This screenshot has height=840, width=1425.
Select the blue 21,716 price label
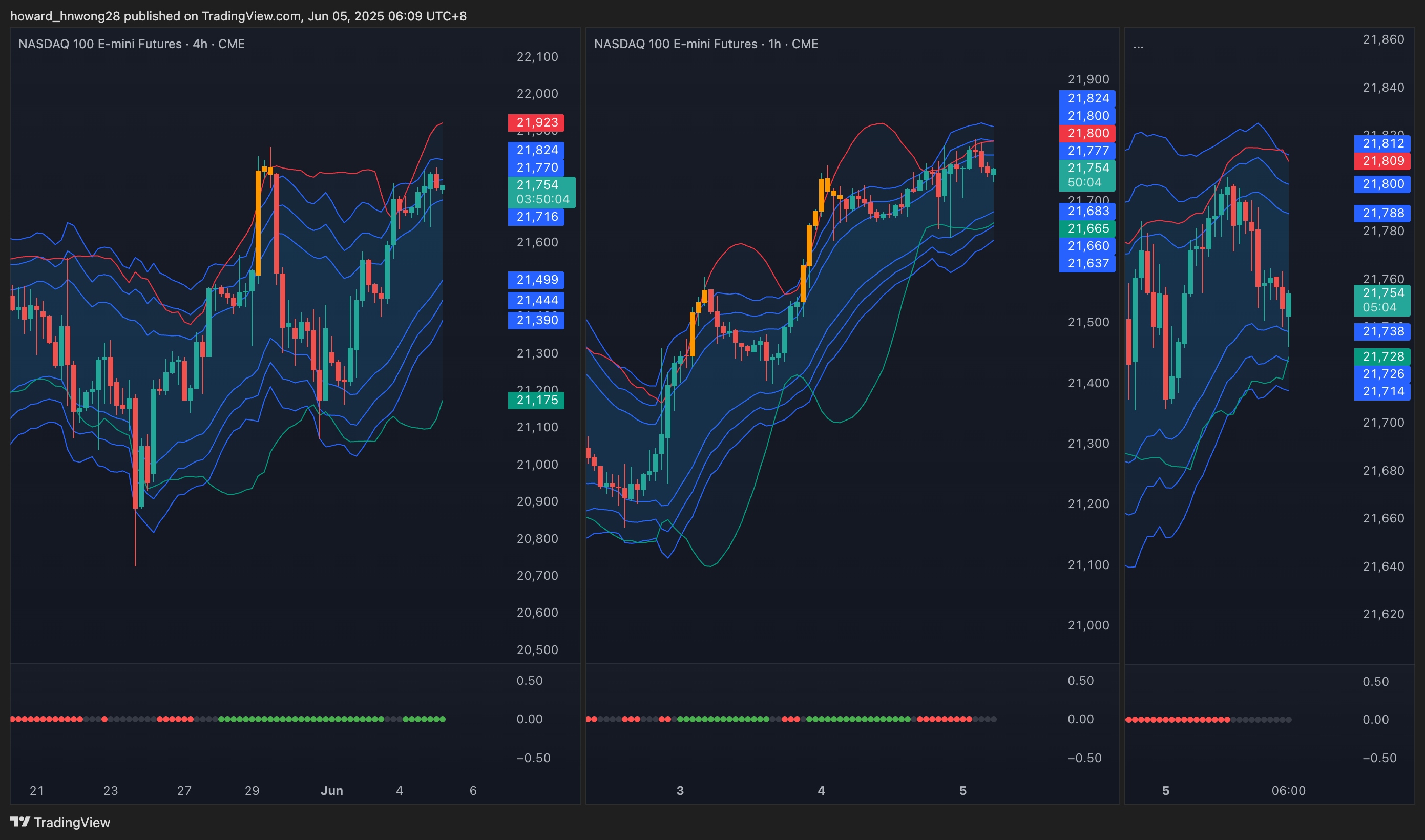[x=536, y=217]
